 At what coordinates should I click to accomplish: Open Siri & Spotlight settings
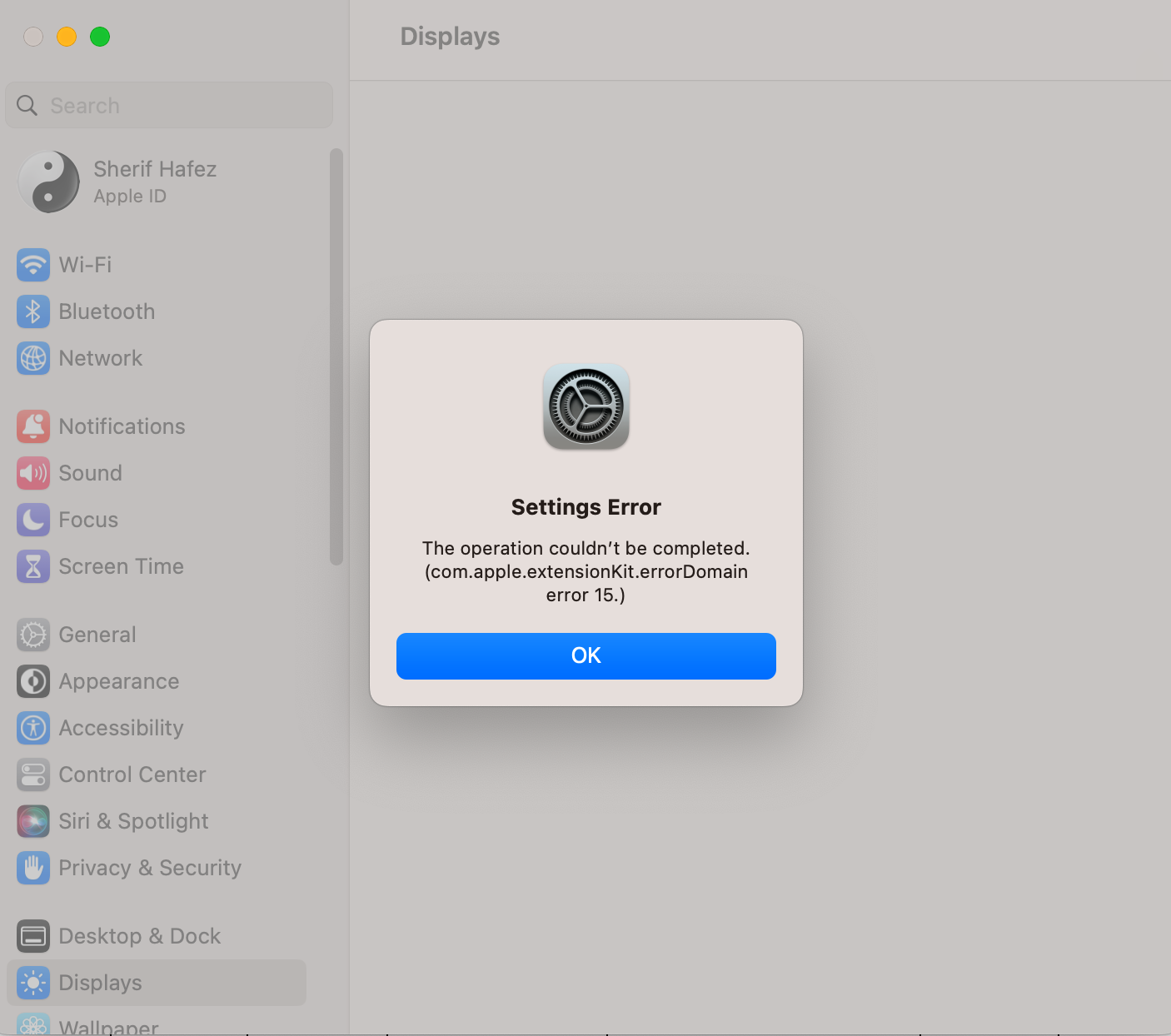[157, 821]
